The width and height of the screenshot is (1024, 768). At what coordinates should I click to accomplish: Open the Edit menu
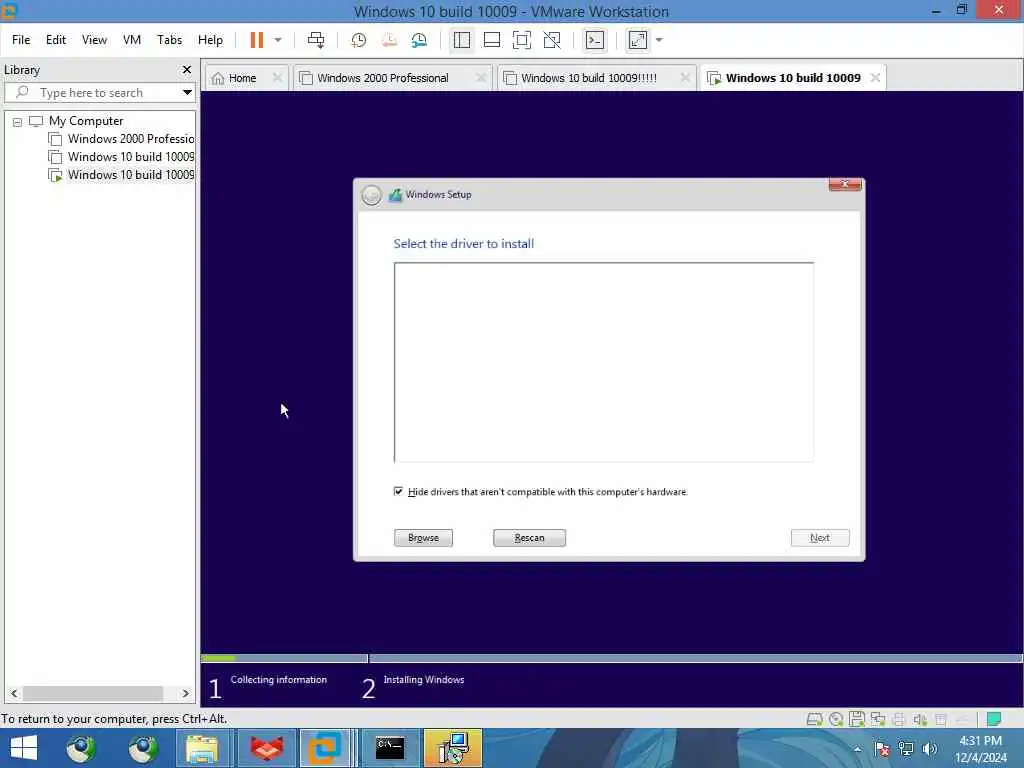pyautogui.click(x=56, y=40)
